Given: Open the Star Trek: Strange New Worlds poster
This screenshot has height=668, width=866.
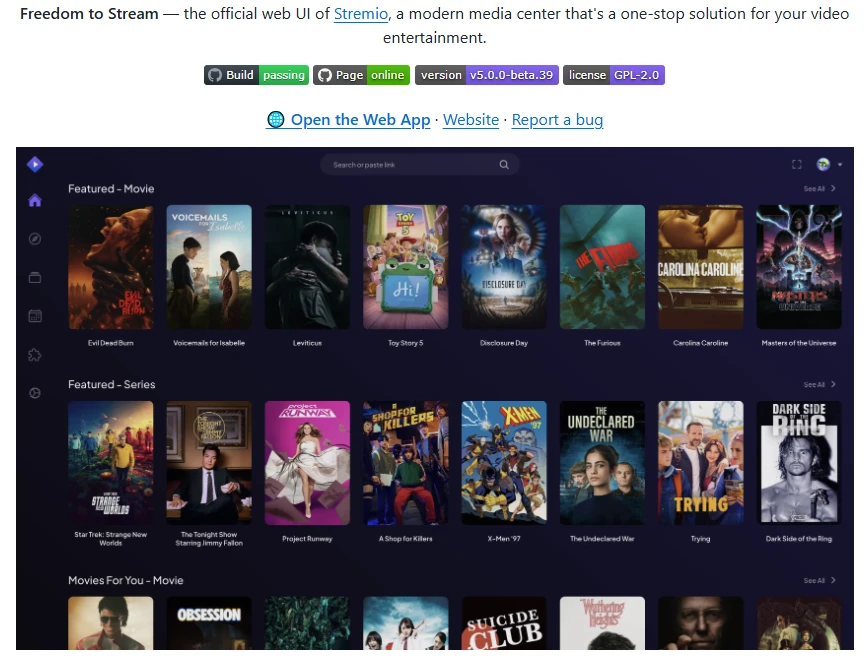Looking at the screenshot, I should point(110,463).
